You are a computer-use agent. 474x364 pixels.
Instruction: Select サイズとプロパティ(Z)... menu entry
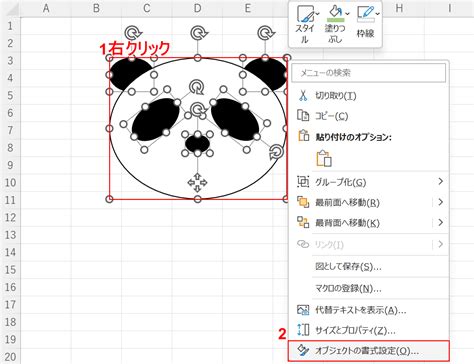click(368, 330)
